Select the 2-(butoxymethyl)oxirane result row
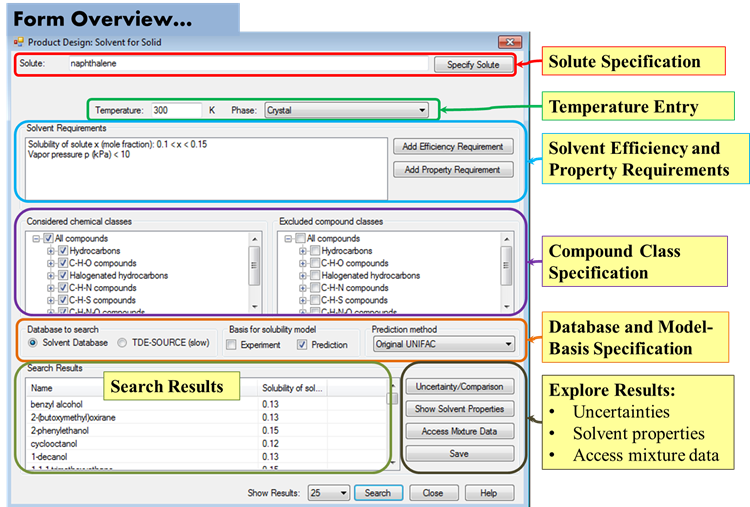750x507 pixels. pos(207,418)
